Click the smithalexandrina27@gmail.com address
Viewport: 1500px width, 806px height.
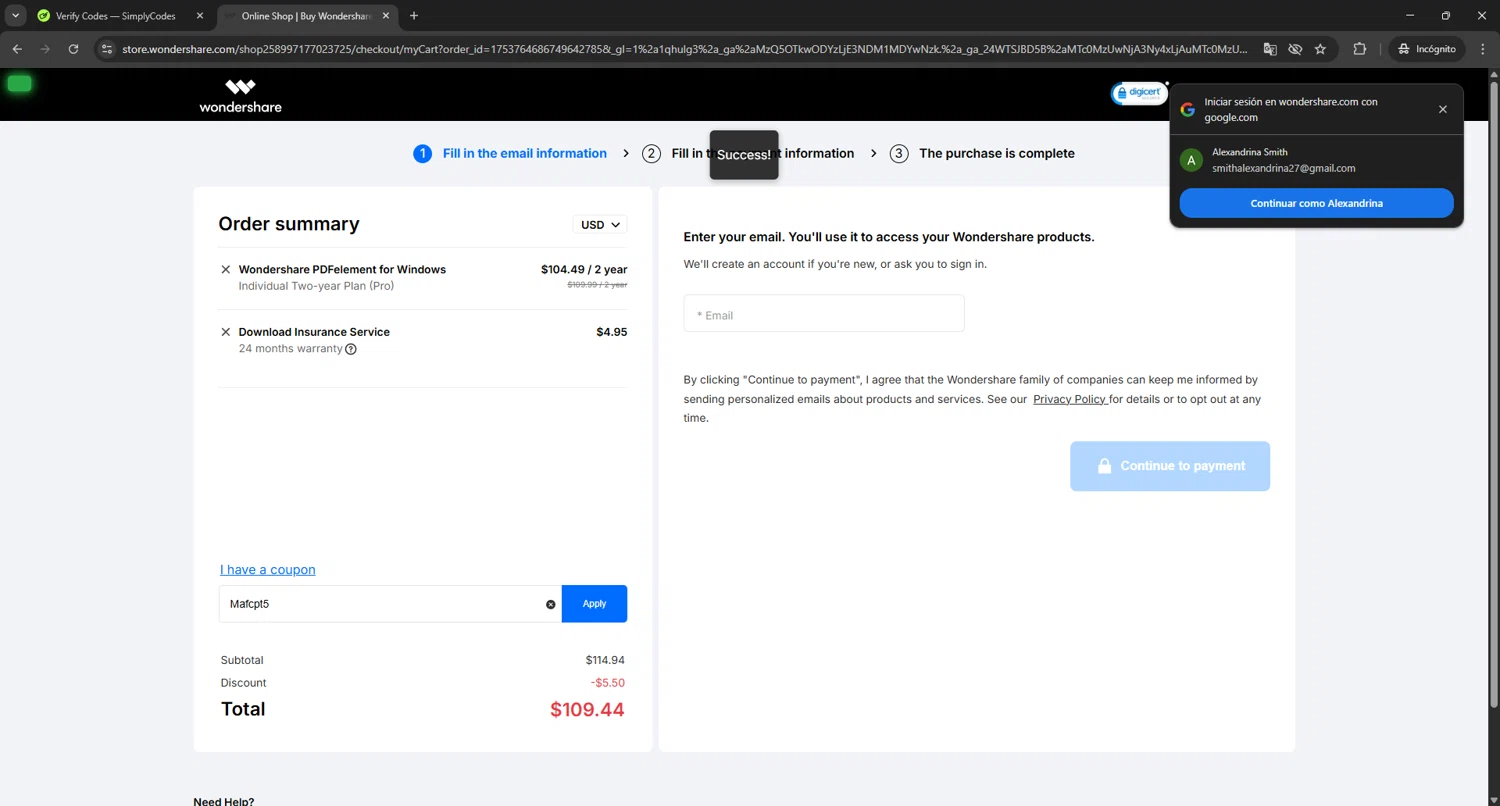coord(1283,168)
